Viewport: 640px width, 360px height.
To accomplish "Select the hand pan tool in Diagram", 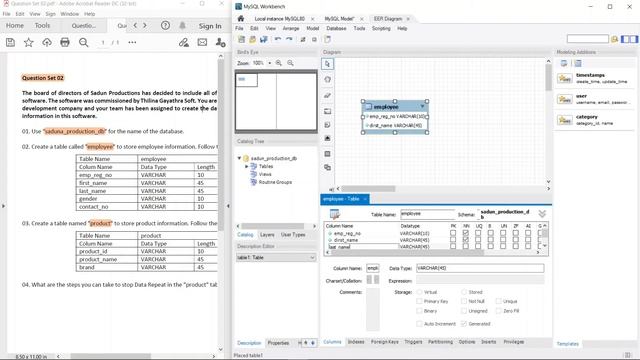I will (327, 80).
